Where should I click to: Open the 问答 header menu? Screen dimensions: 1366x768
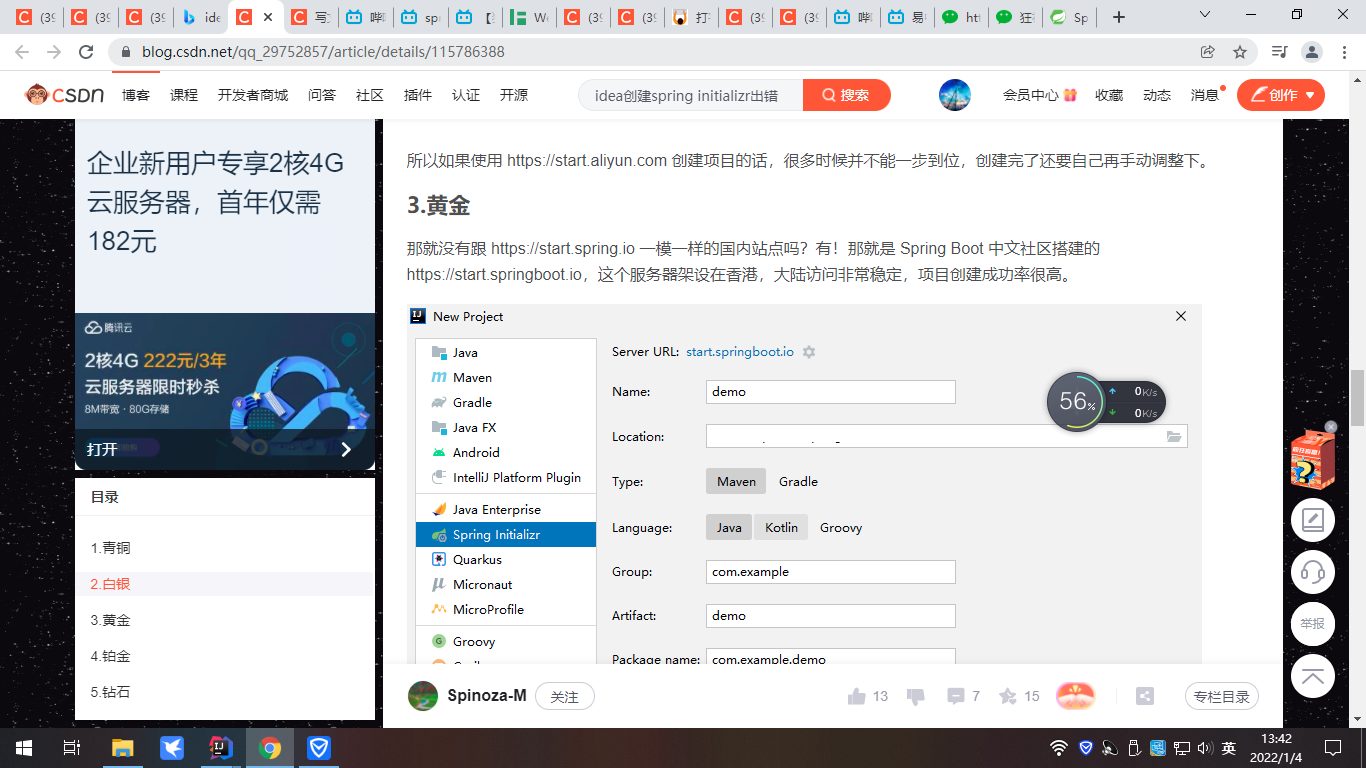pos(322,95)
